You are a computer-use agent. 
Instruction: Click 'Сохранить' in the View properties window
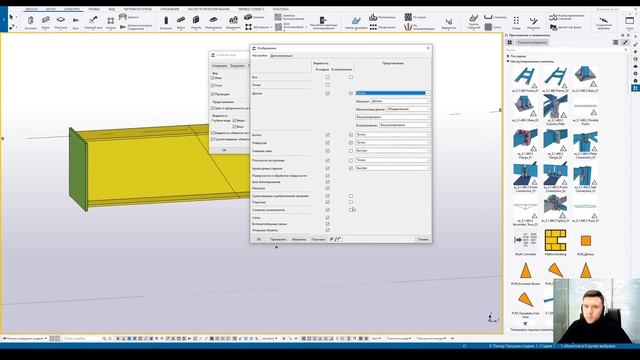click(219, 66)
